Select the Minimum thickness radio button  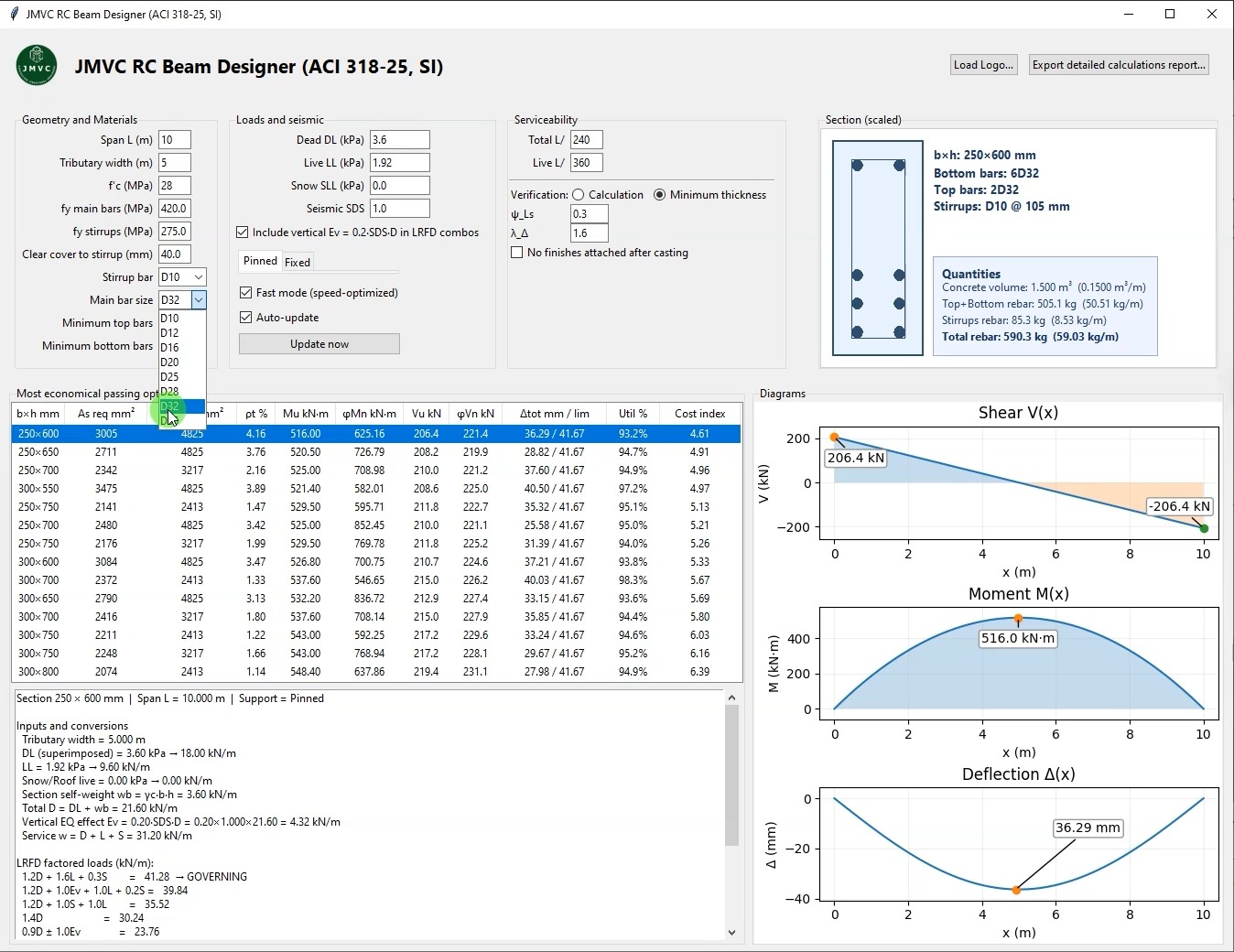pos(660,195)
